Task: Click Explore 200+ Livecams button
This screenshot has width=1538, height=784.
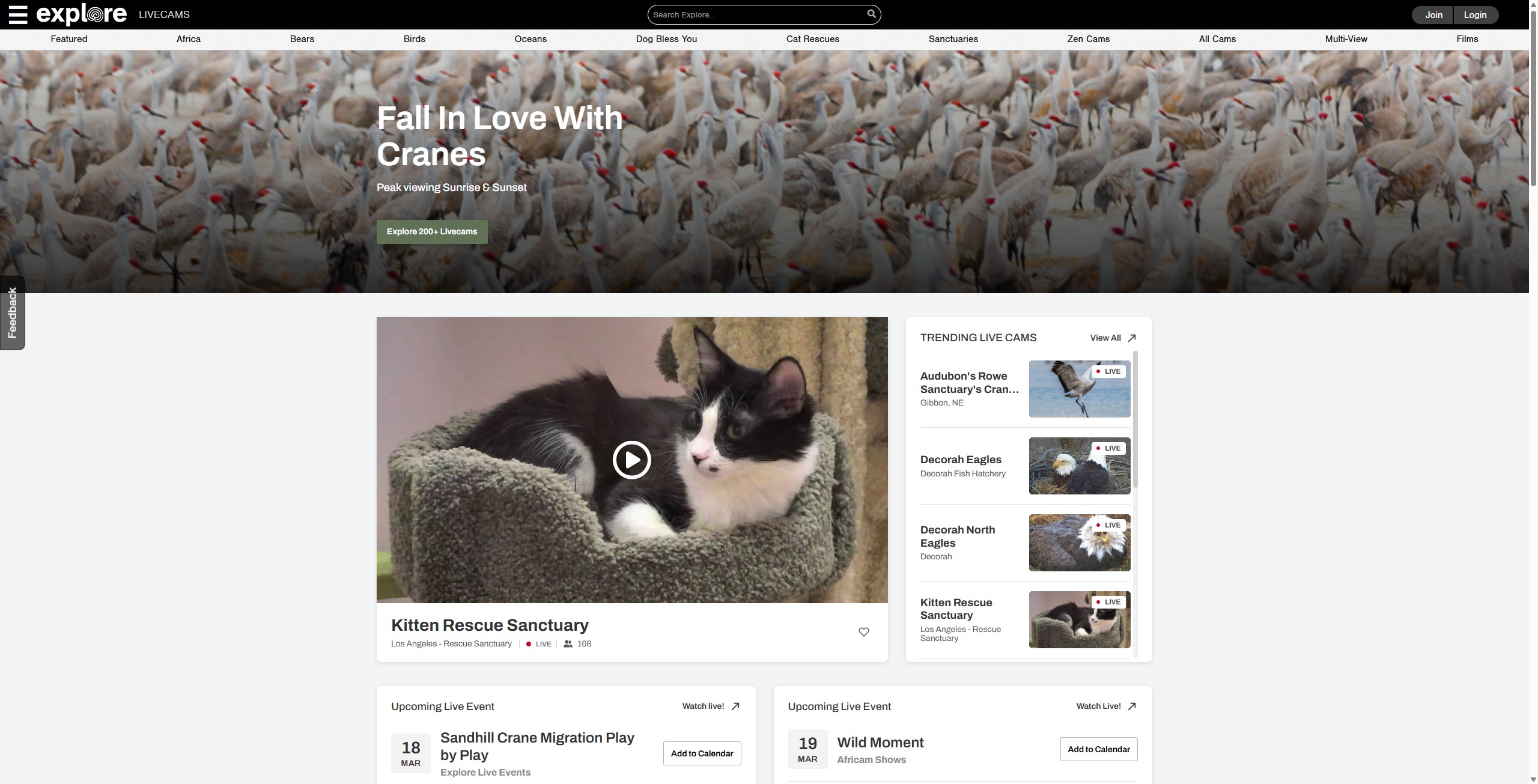Action: pyautogui.click(x=431, y=232)
